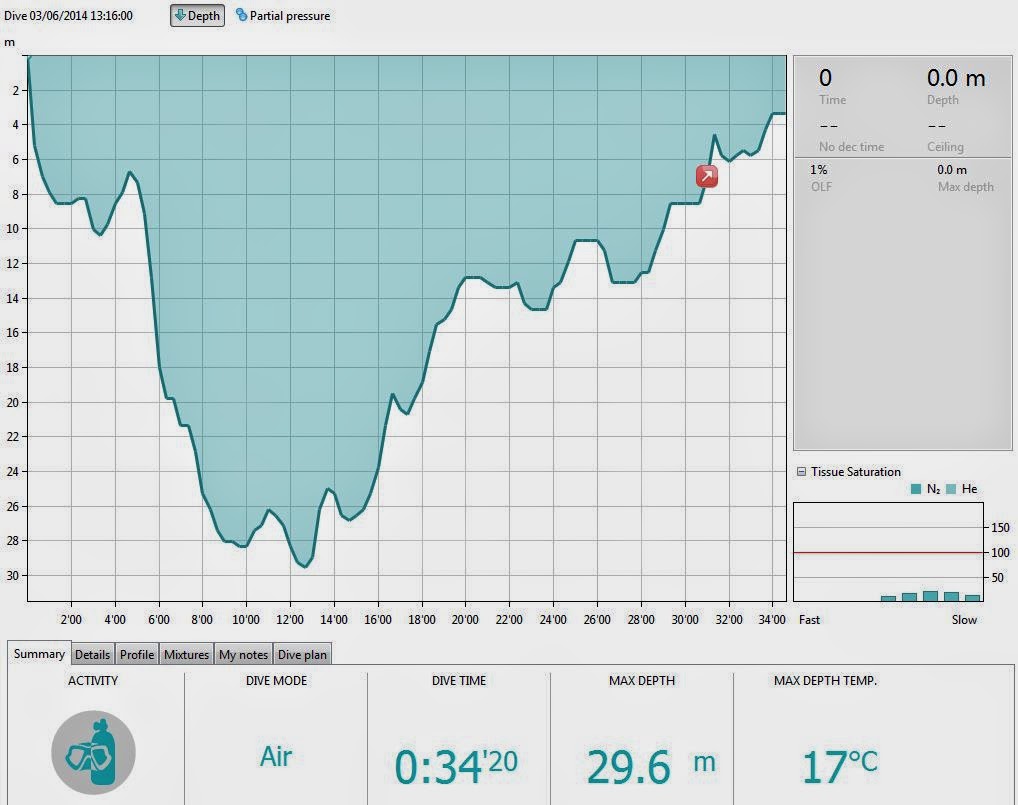Click the 0:34'20 dive time value
The width and height of the screenshot is (1018, 805).
point(456,766)
